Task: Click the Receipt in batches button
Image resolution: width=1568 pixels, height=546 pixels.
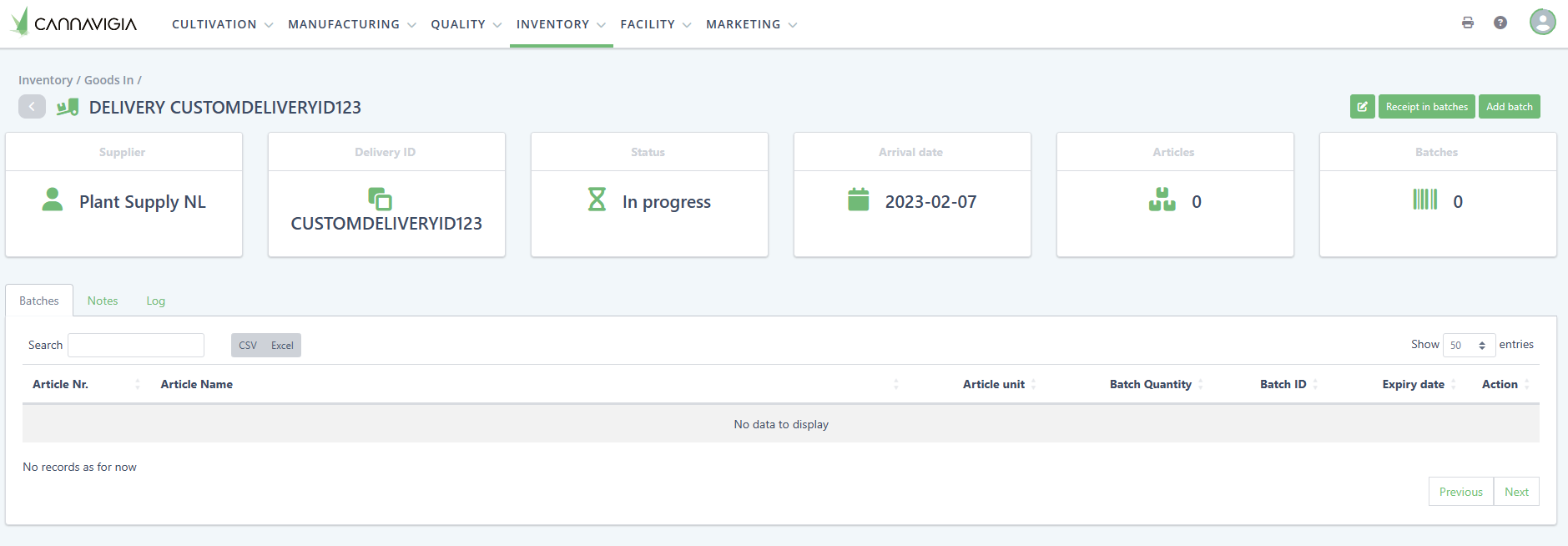Action: (1426, 107)
